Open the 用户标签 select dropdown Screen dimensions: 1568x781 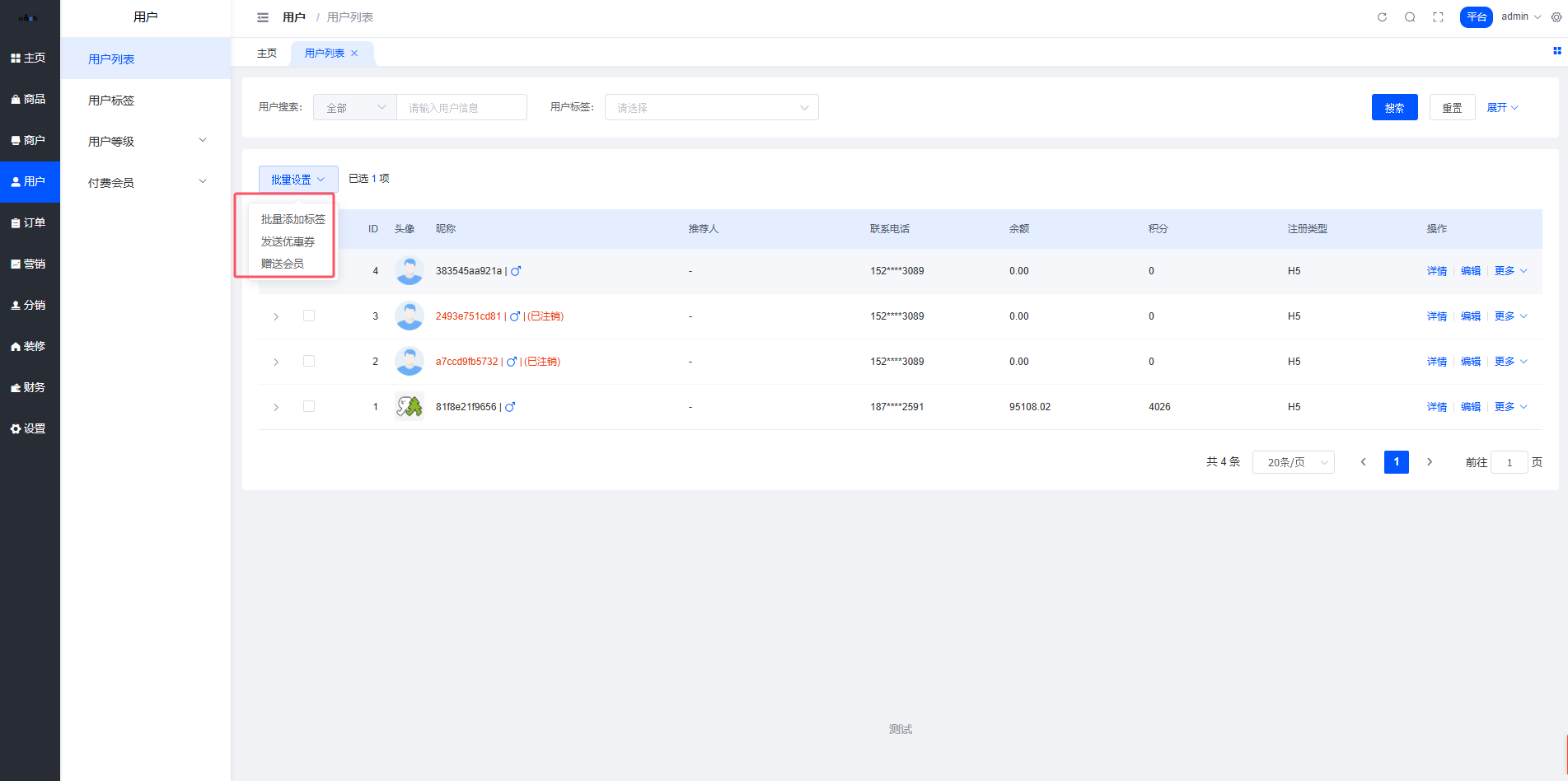pos(711,108)
